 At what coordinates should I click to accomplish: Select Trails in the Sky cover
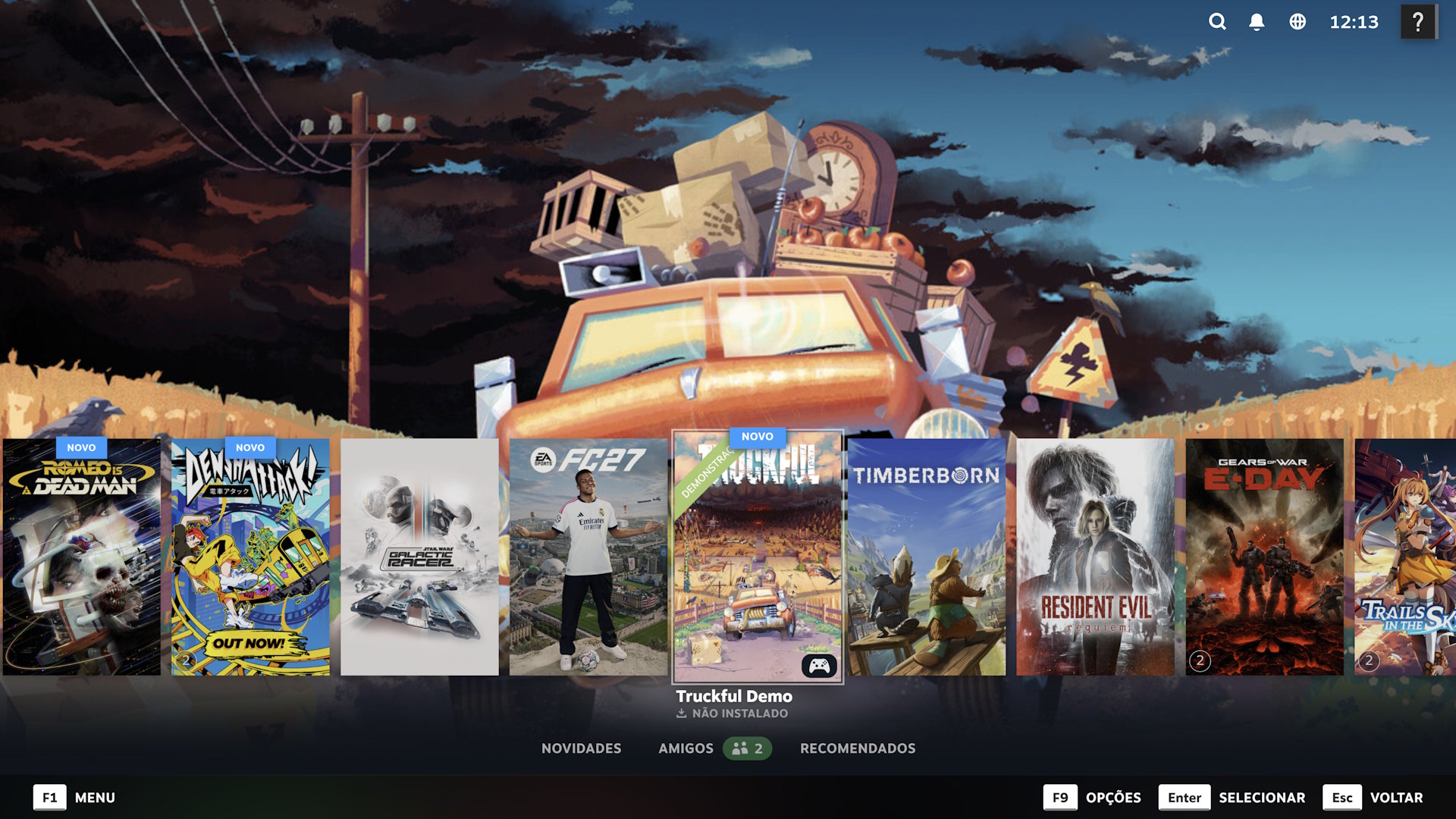pos(1405,557)
